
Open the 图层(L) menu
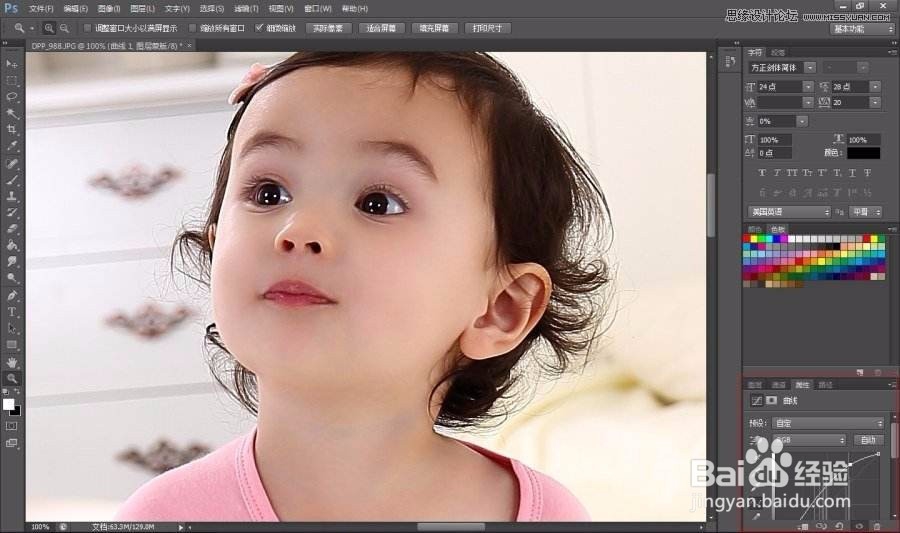click(x=142, y=9)
